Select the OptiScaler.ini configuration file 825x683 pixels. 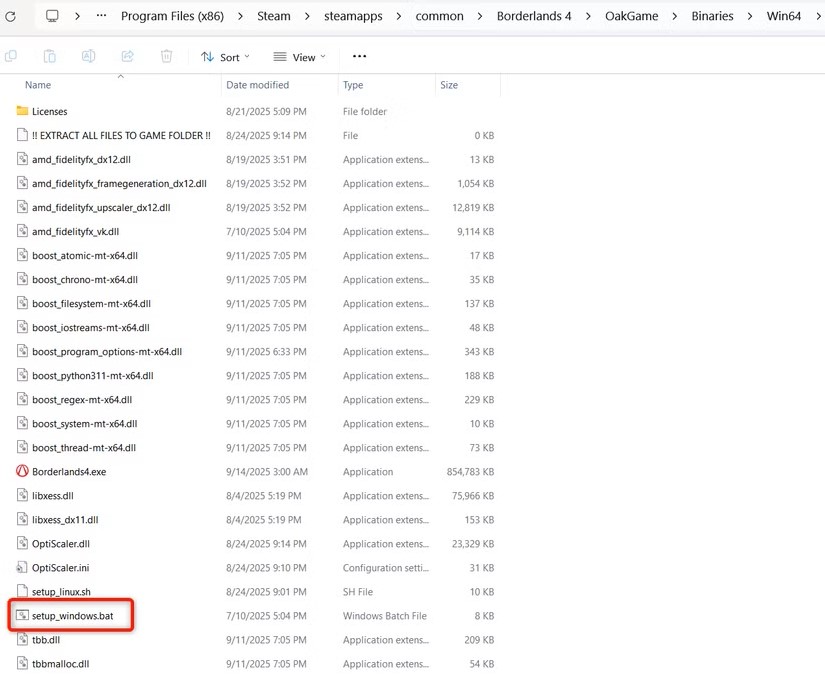click(x=61, y=568)
